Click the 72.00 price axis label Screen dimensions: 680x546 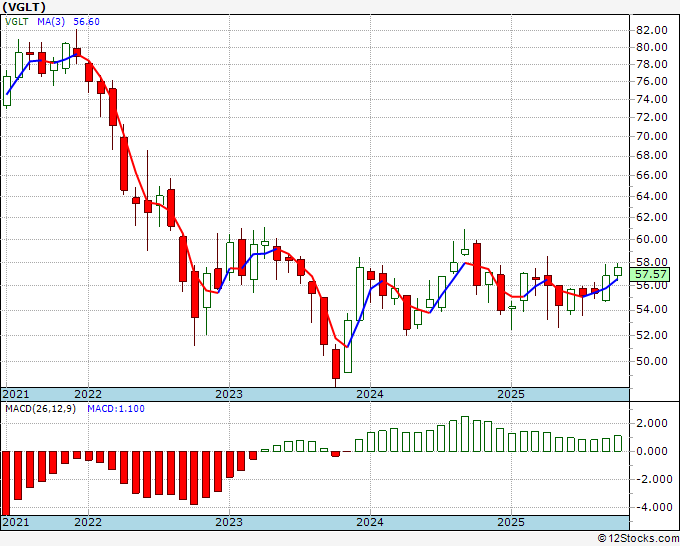(651, 117)
